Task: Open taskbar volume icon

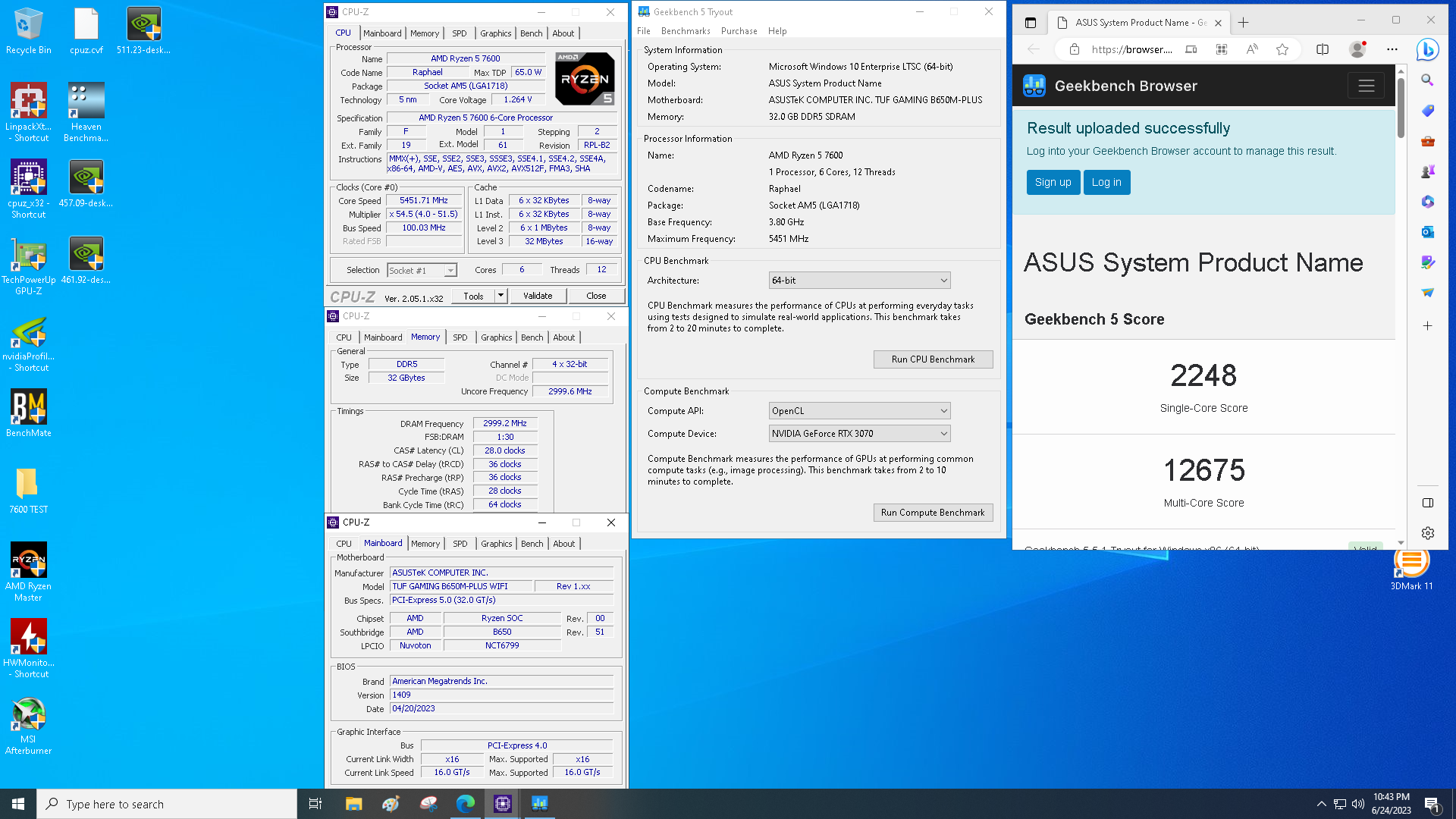Action: click(1357, 804)
